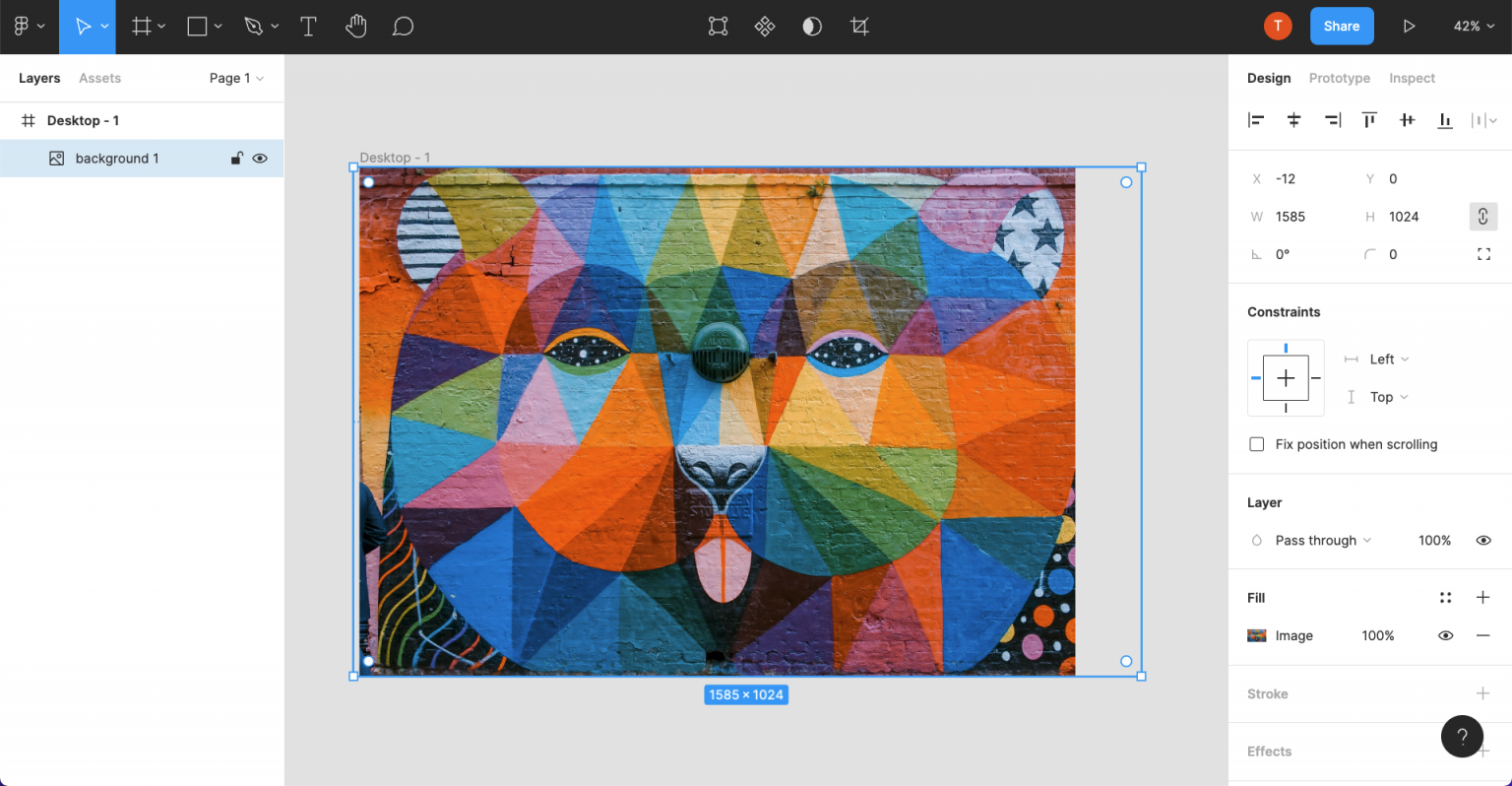Click the Mask contrast icon in toolbar
This screenshot has height=786, width=1512.
[812, 27]
